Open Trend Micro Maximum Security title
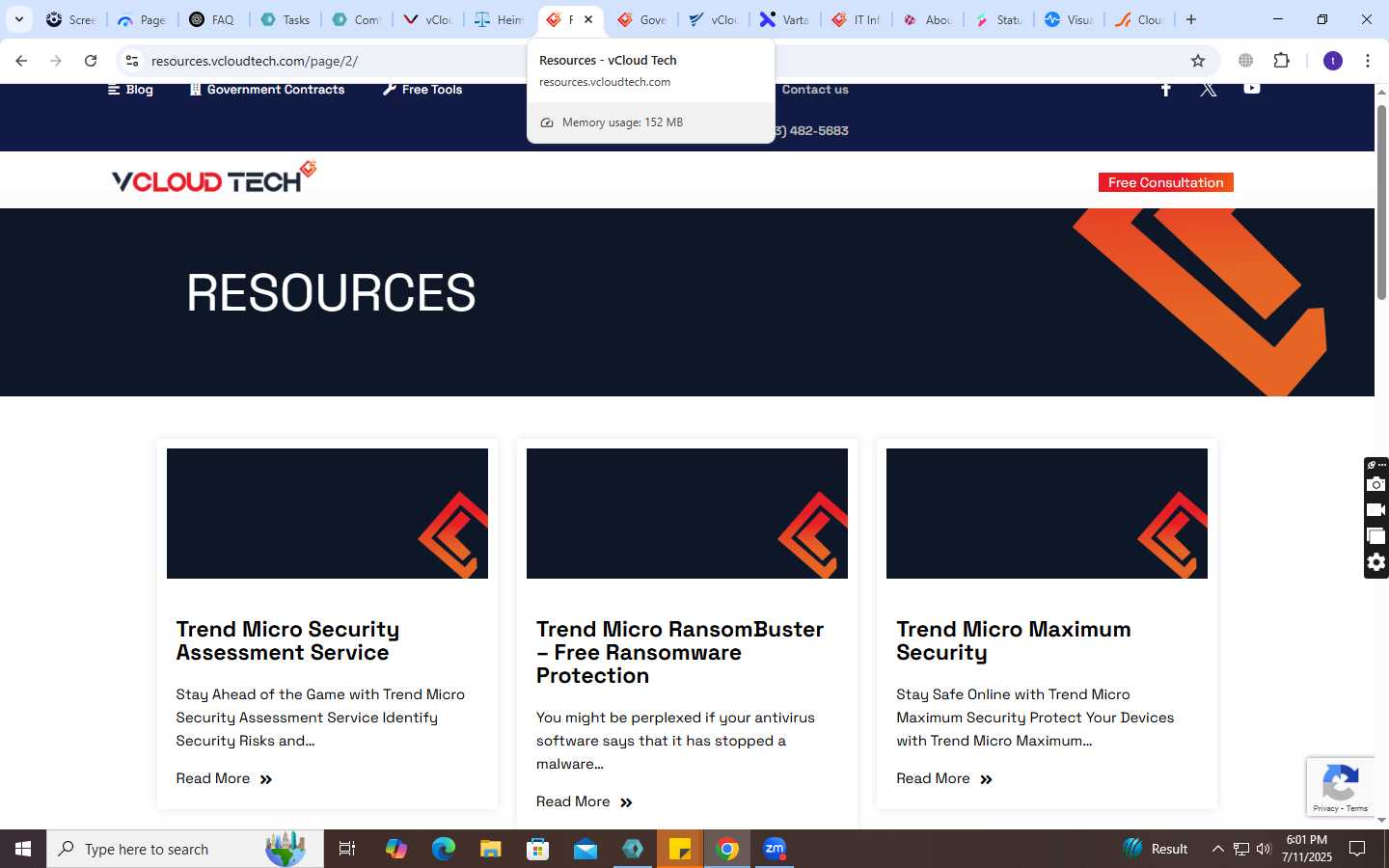This screenshot has width=1389, height=868. pyautogui.click(x=1014, y=640)
